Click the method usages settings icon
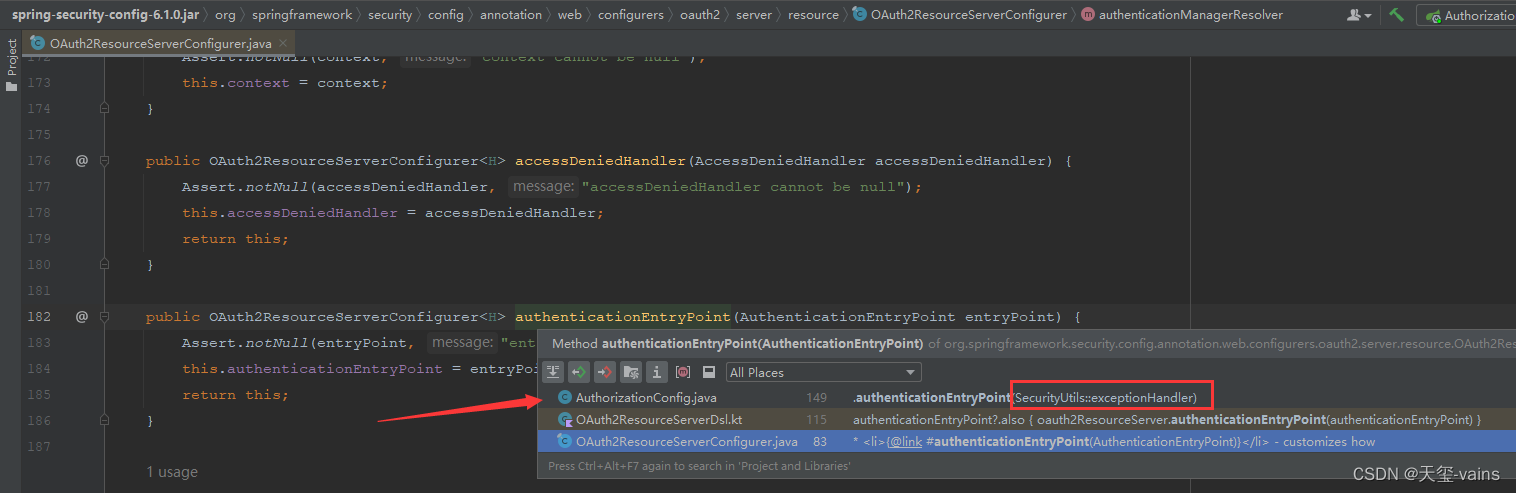Image resolution: width=1516 pixels, height=493 pixels. click(683, 372)
